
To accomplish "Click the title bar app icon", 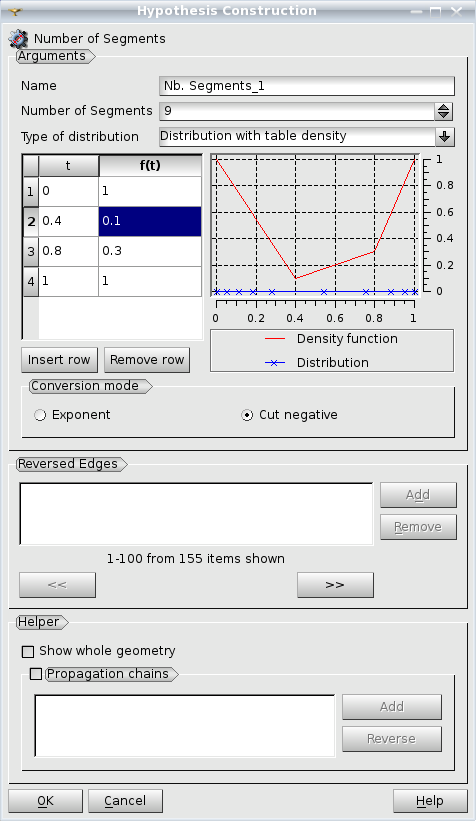I will point(16,11).
